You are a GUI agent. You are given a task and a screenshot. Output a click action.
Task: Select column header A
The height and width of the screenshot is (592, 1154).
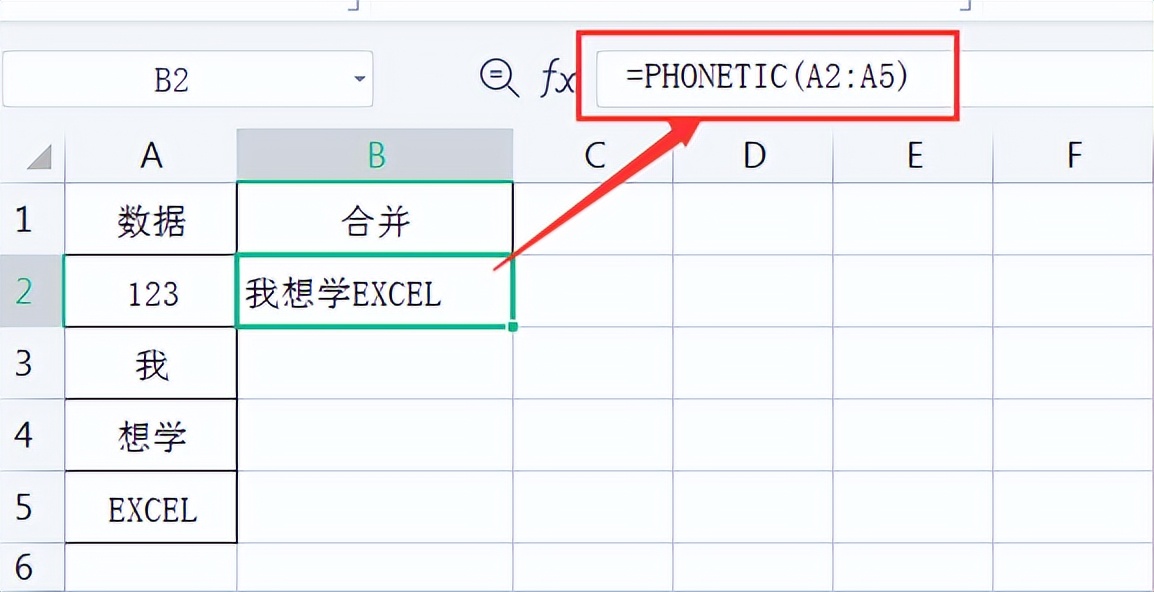pyautogui.click(x=150, y=155)
